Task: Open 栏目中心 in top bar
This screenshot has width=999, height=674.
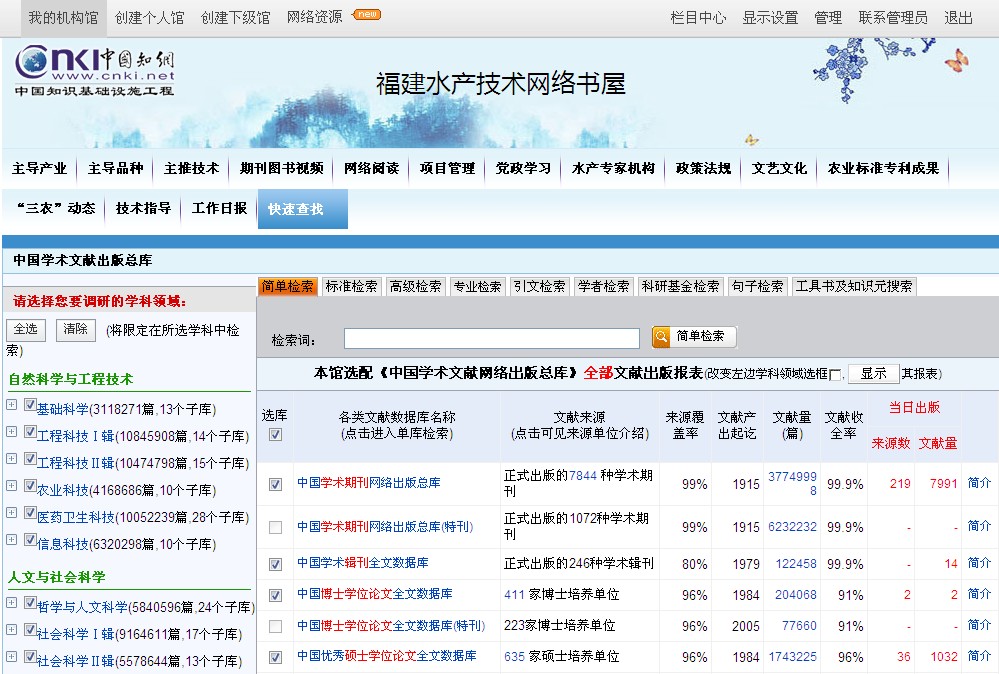Action: tap(698, 18)
